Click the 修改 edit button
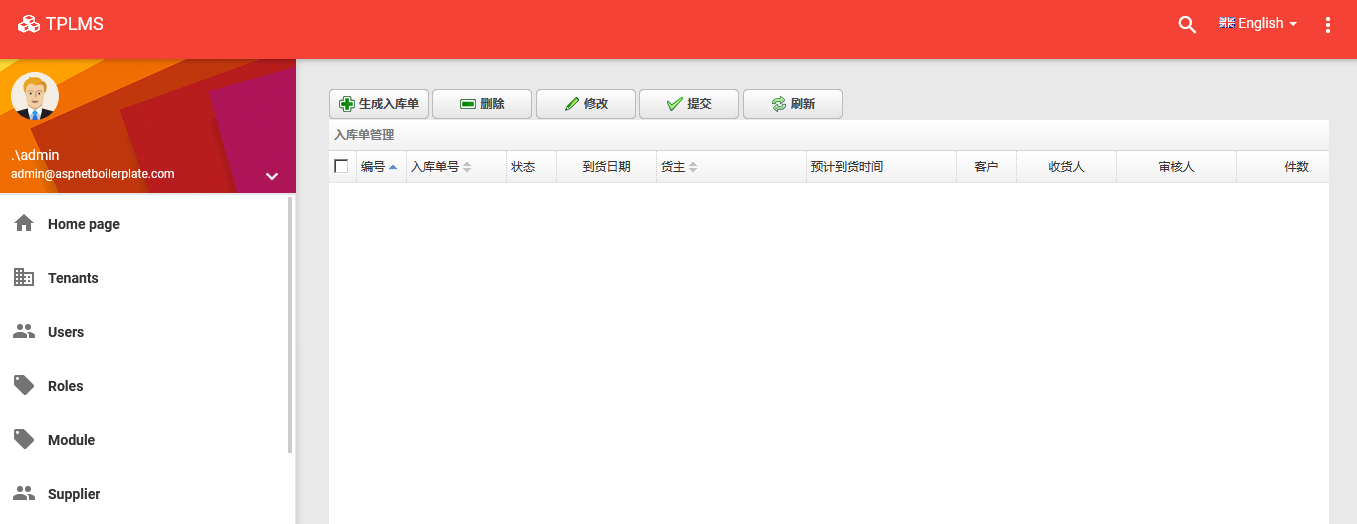 pyautogui.click(x=586, y=104)
